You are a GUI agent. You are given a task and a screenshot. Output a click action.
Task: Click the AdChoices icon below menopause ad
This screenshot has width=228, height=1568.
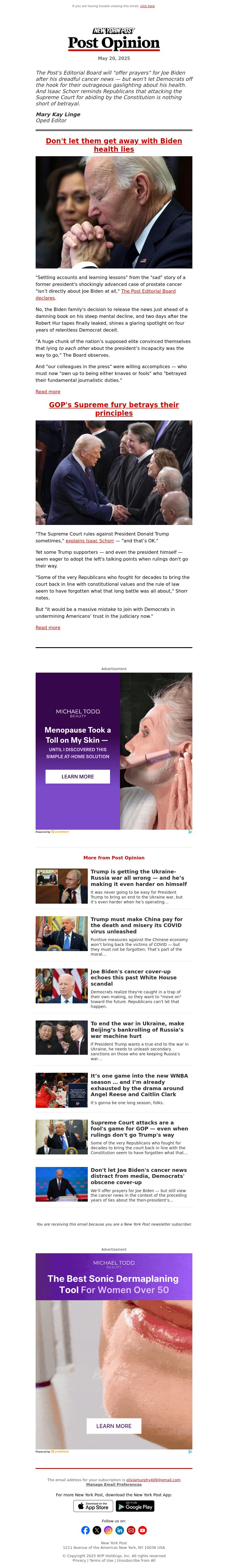tap(190, 831)
